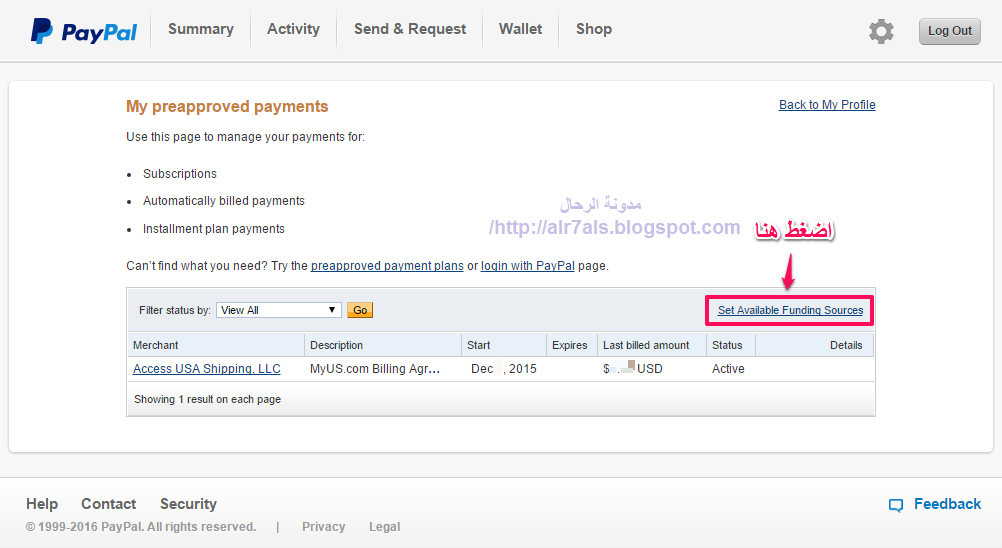Open the Security footer link
This screenshot has height=548, width=1002.
[x=188, y=504]
